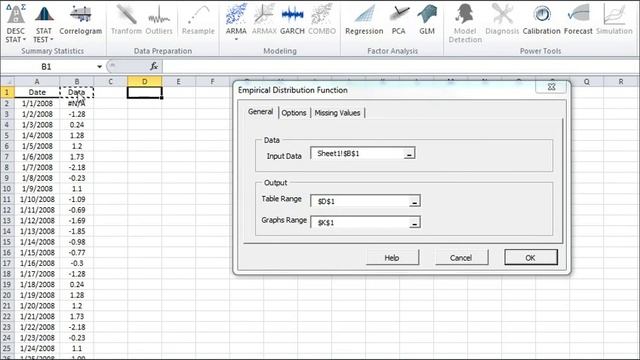Click the Cancel button
This screenshot has height=360, width=640.
click(x=461, y=258)
